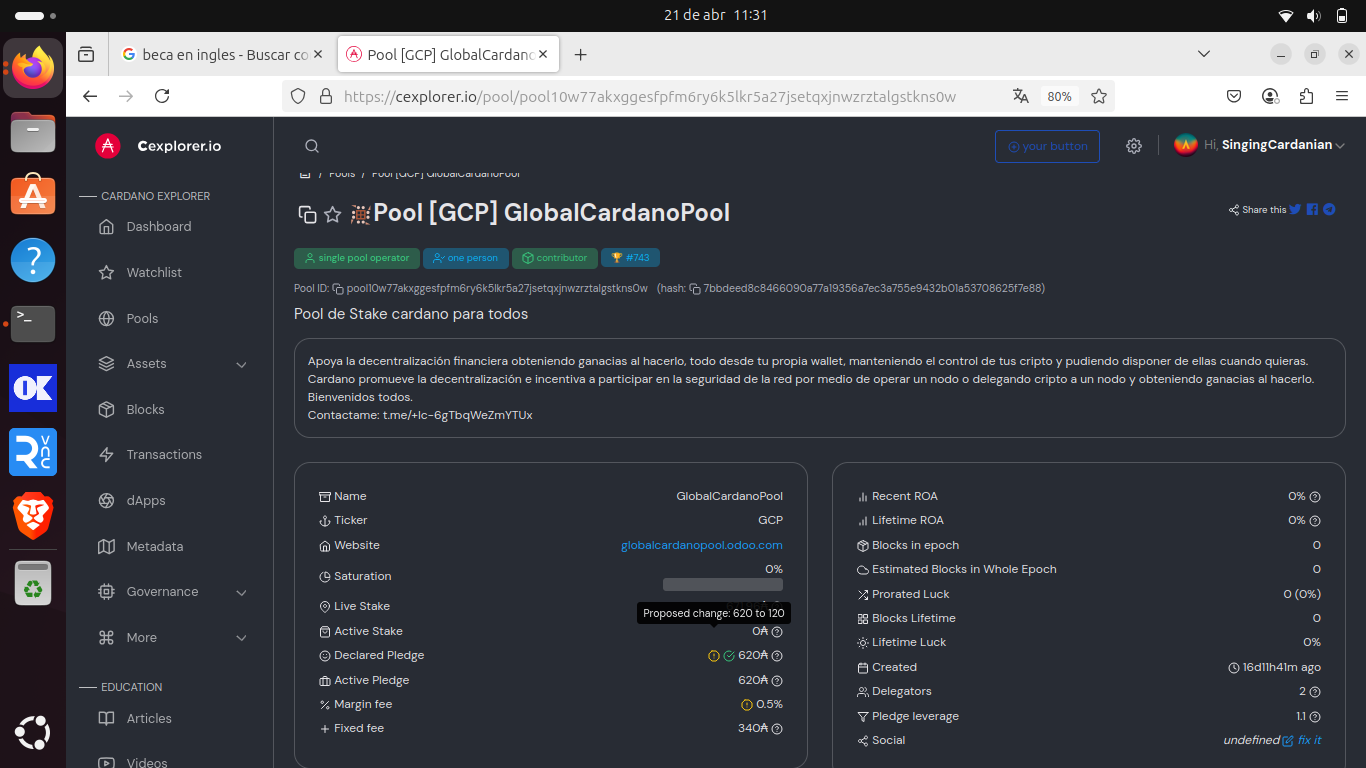The image size is (1366, 768).
Task: Copy the pool hash with its copy icon
Action: click(x=695, y=289)
